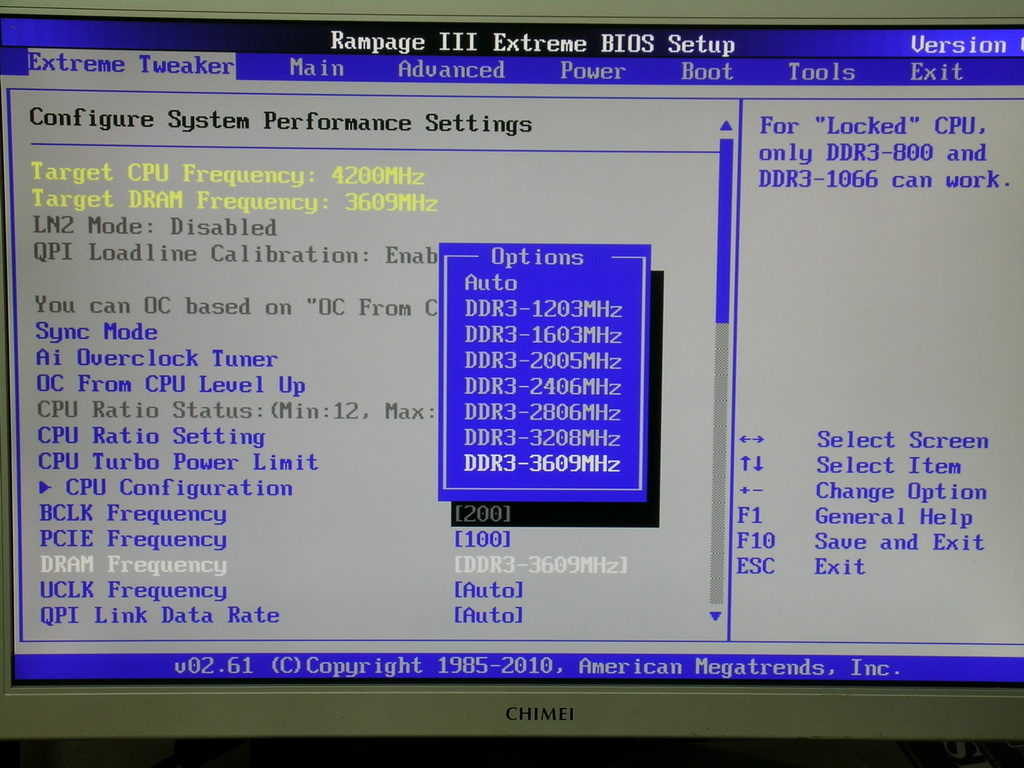
Task: Switch to the Main tab
Action: click(317, 68)
